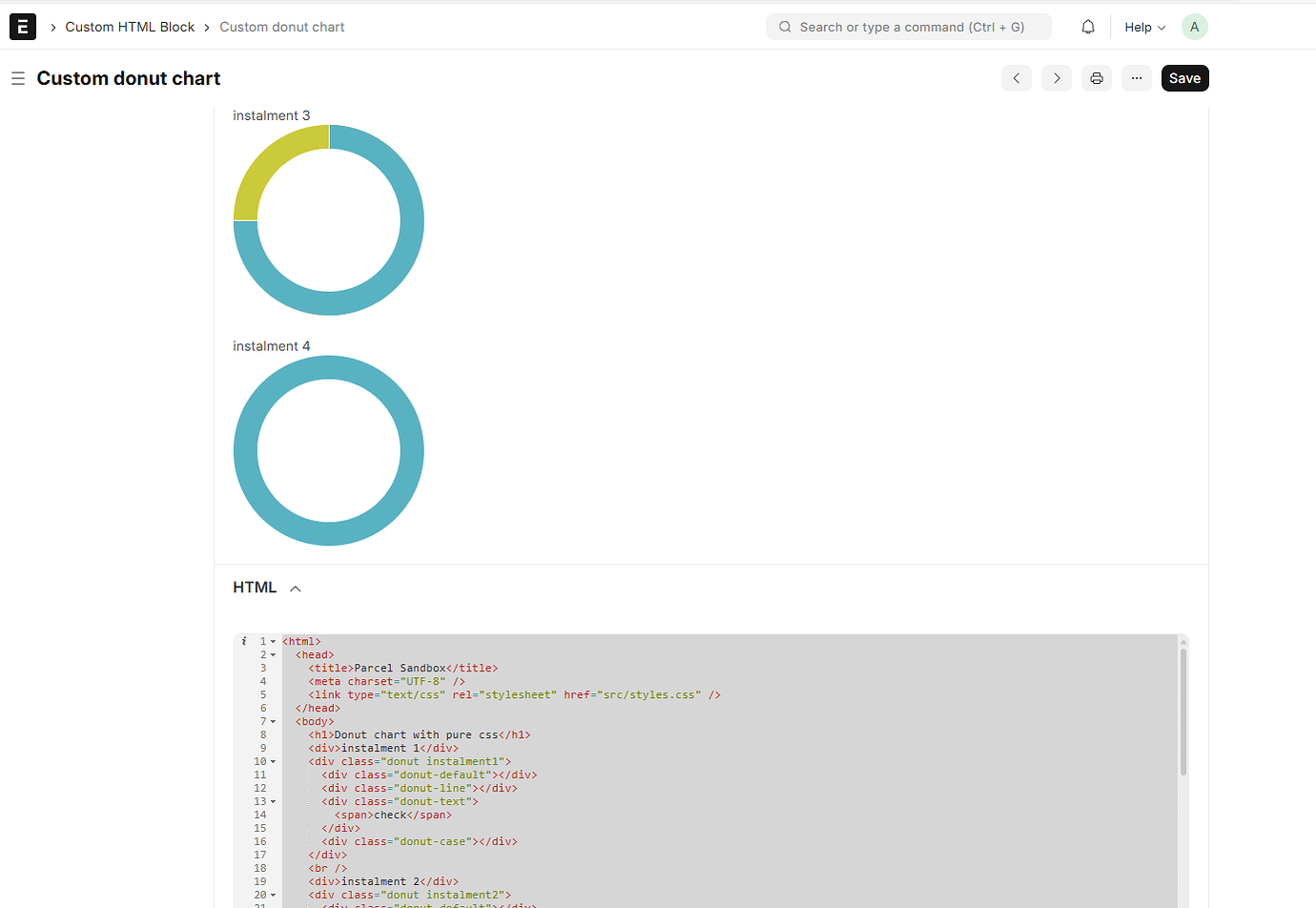Click the search command input field
Viewport: 1316px width, 908px height.
pyautogui.click(x=906, y=26)
